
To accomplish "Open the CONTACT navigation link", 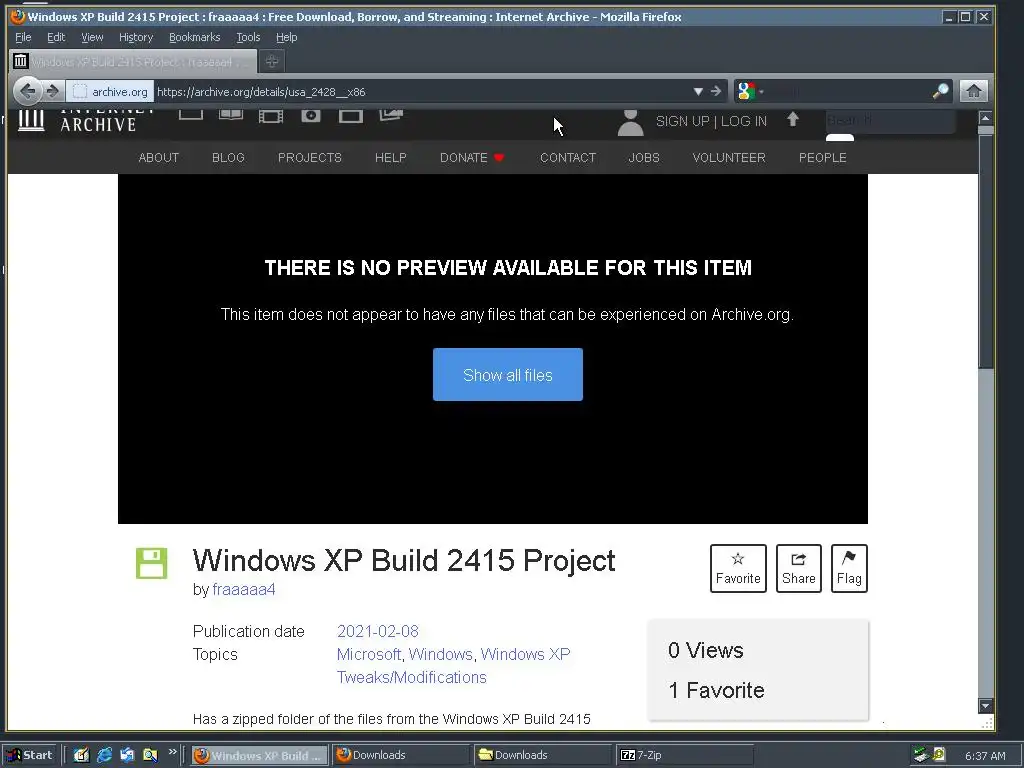I will 568,157.
